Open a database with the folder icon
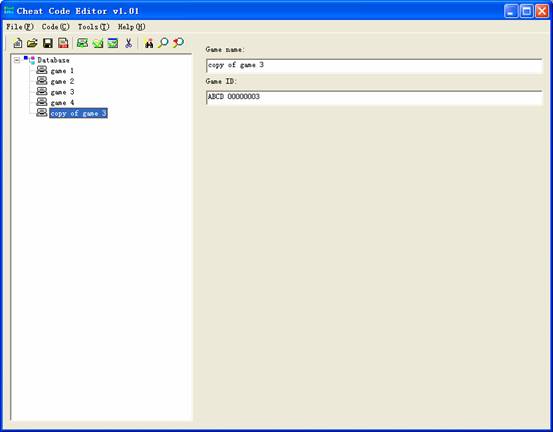Image resolution: width=553 pixels, height=432 pixels. (x=32, y=43)
